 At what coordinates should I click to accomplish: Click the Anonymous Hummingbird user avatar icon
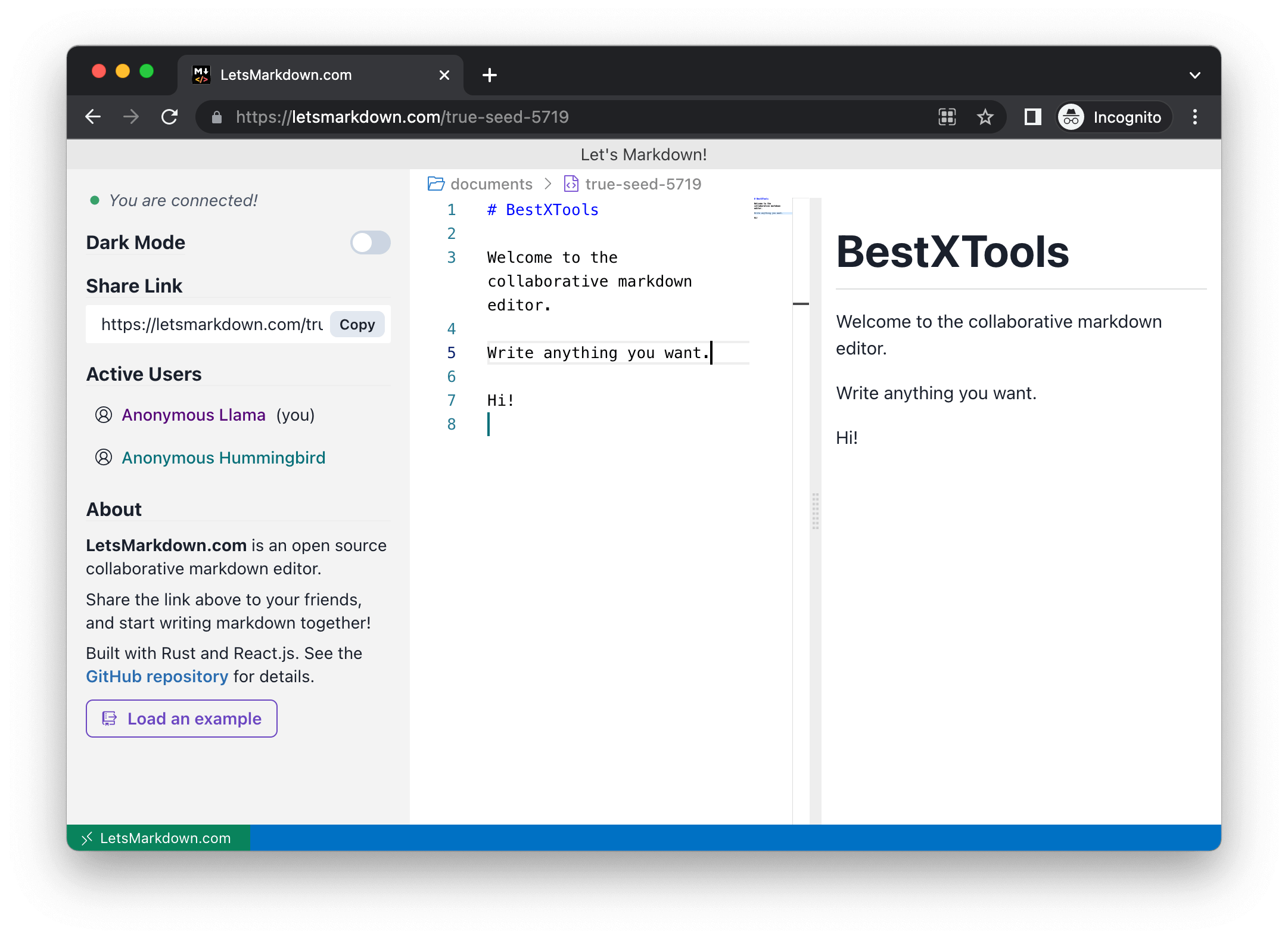pyautogui.click(x=104, y=458)
